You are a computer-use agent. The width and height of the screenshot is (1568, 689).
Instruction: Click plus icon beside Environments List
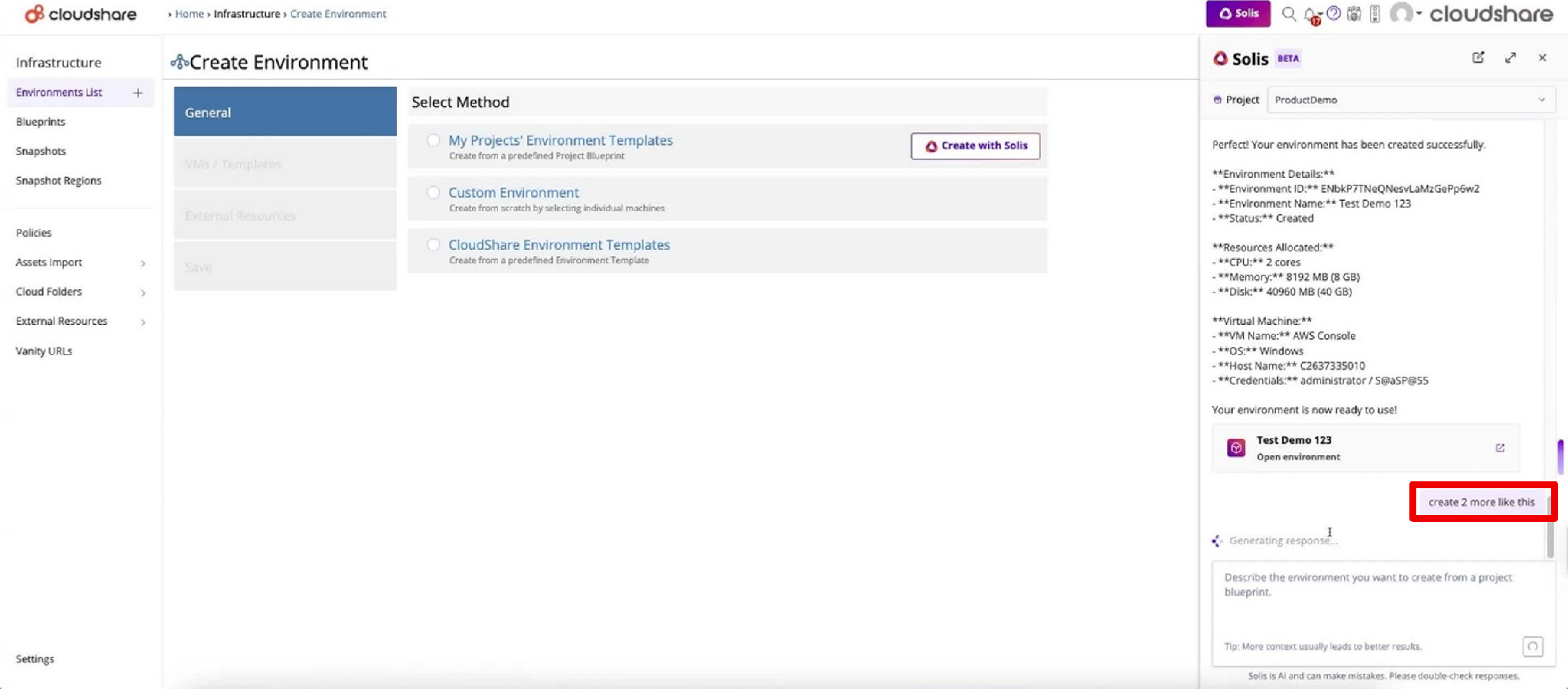pyautogui.click(x=138, y=93)
